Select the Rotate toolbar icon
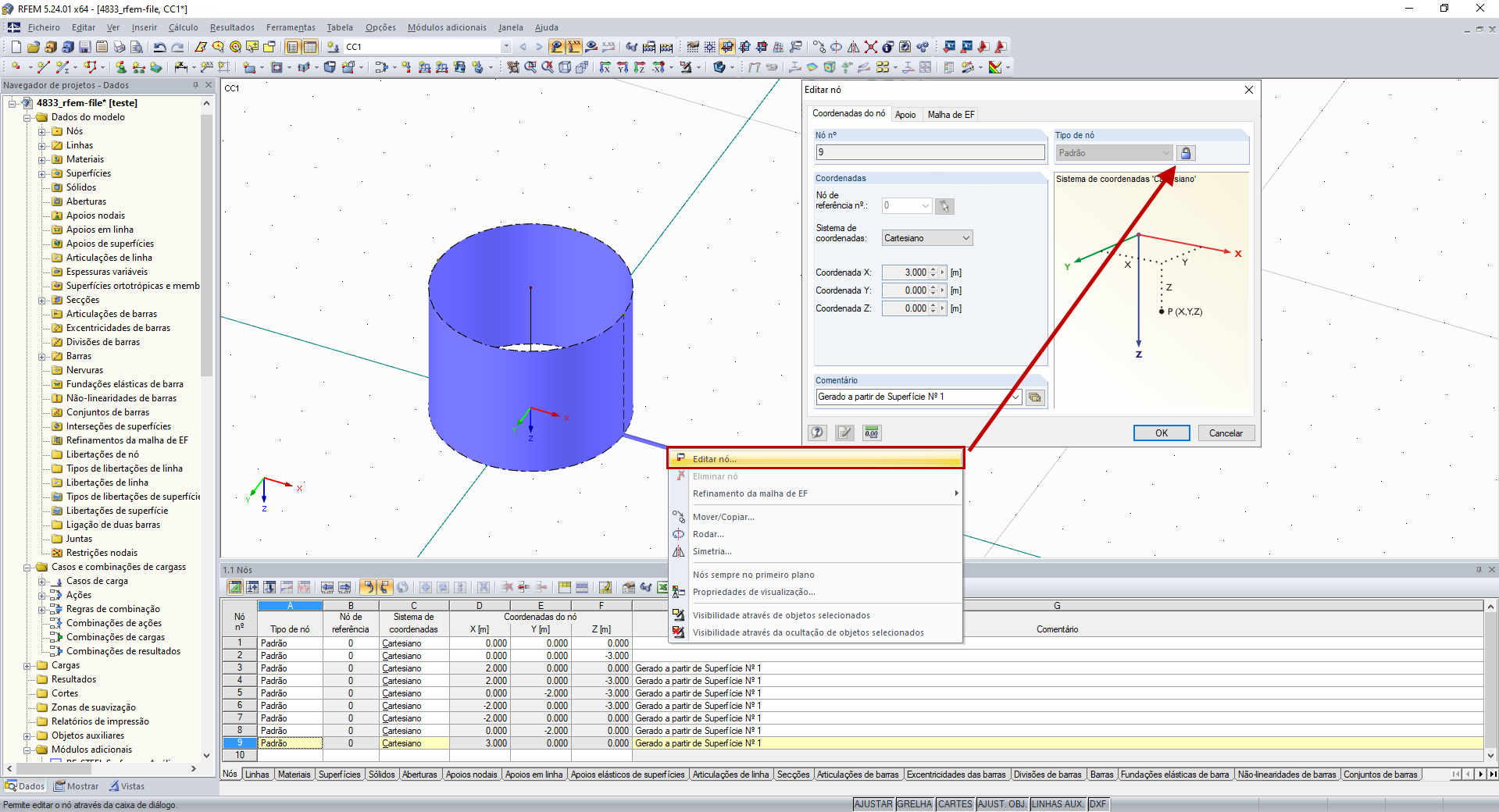The width and height of the screenshot is (1499, 812). 836,47
